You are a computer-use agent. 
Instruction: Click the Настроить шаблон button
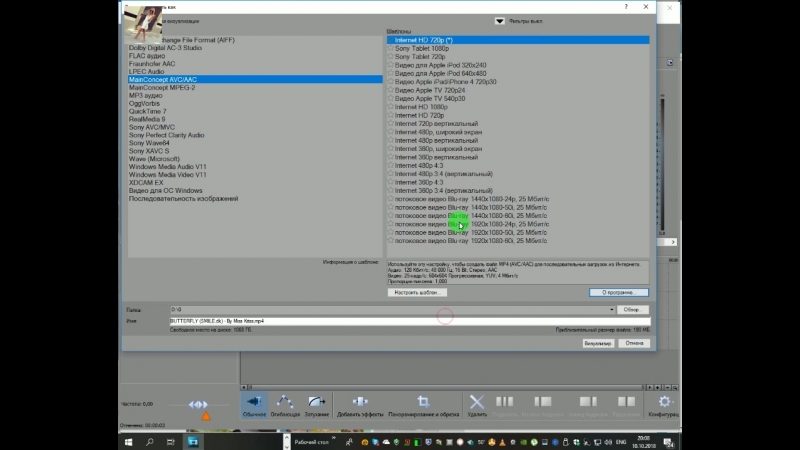(x=417, y=292)
